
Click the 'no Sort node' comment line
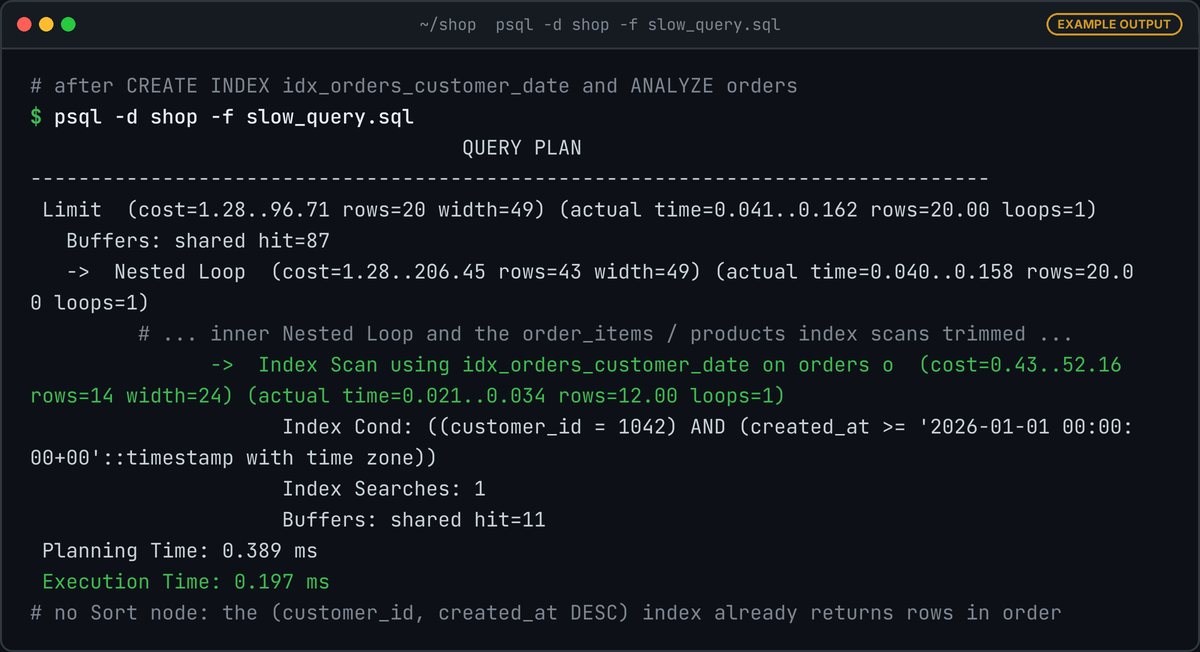tap(546, 613)
